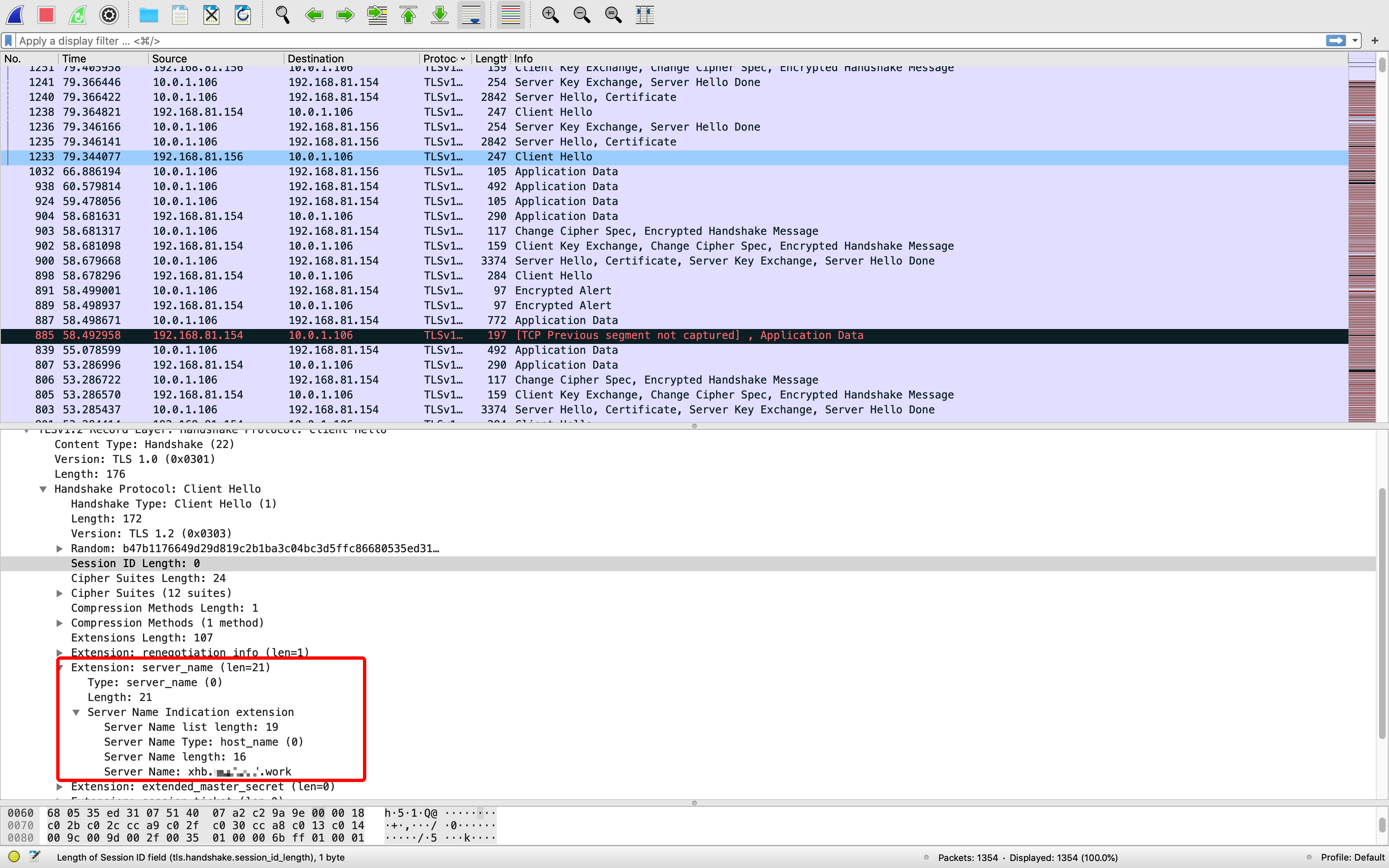Viewport: 1389px width, 868px height.
Task: Stop the running capture with red square
Action: click(x=46, y=15)
